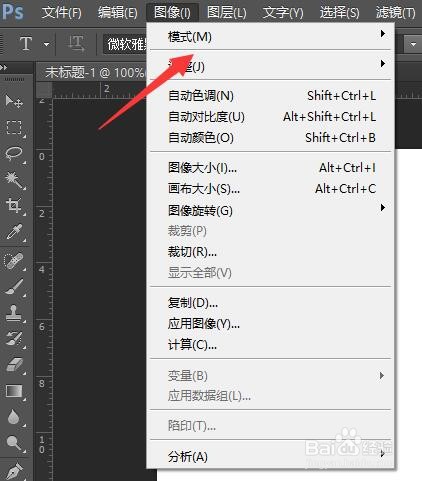Choose 分析(A) menu entry
Screen dimensions: 422x481
(x=270, y=456)
